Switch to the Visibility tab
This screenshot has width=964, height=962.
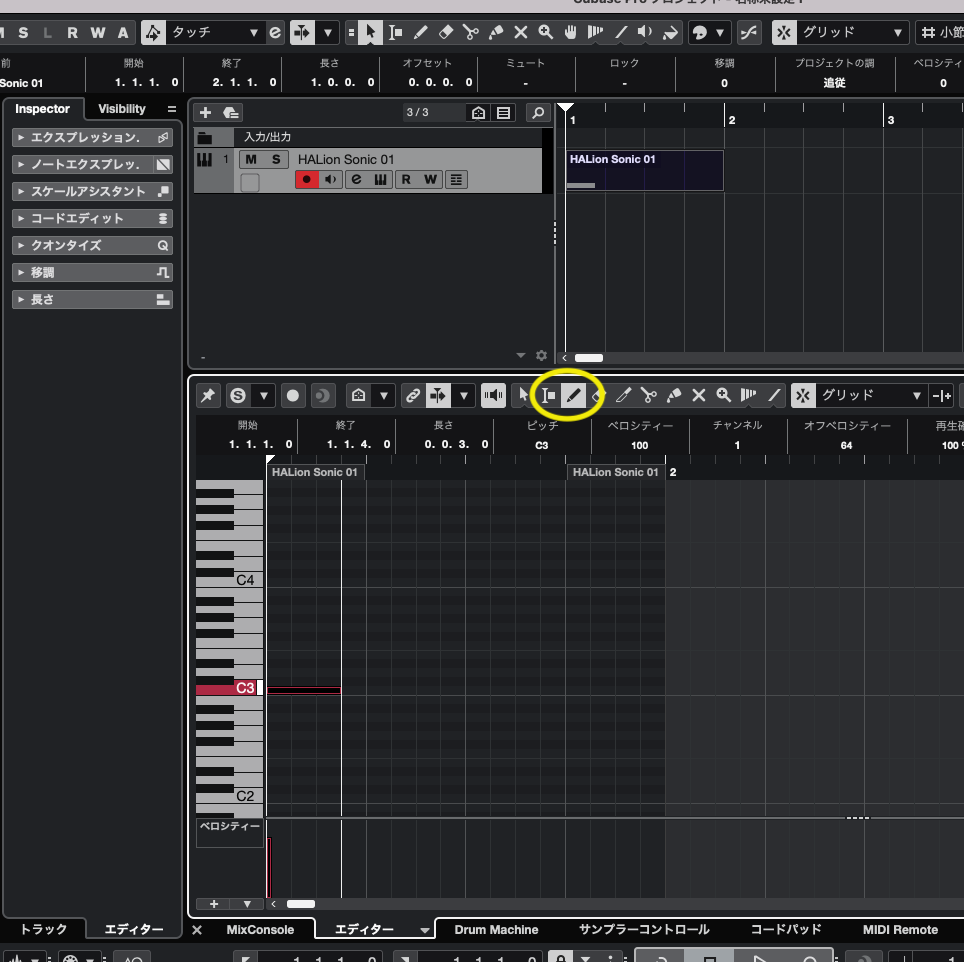[x=122, y=109]
